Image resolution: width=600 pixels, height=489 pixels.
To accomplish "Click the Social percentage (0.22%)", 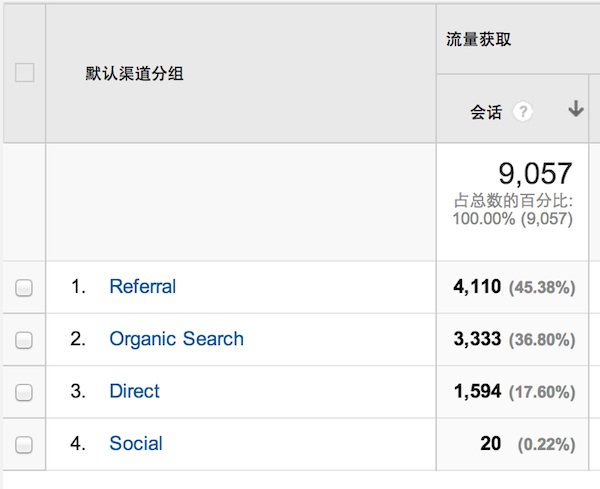I will click(x=545, y=444).
